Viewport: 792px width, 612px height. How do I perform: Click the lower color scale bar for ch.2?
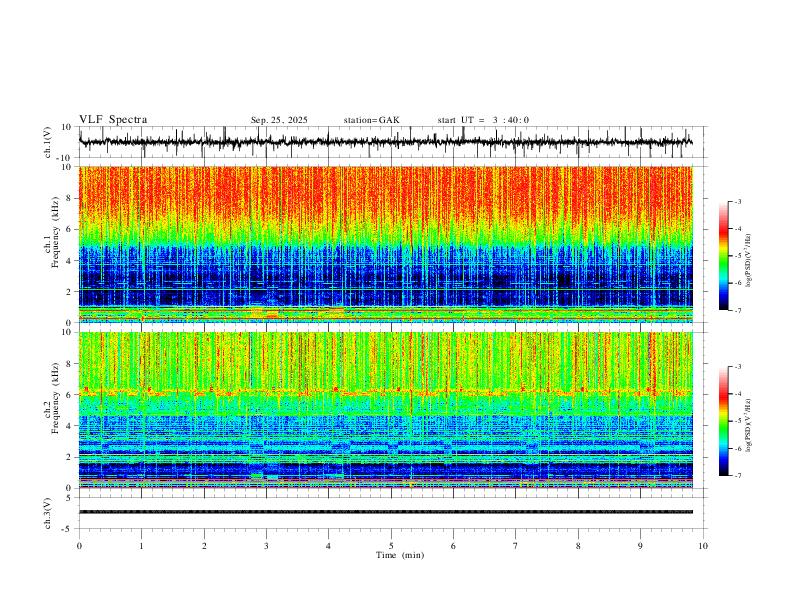[723, 421]
